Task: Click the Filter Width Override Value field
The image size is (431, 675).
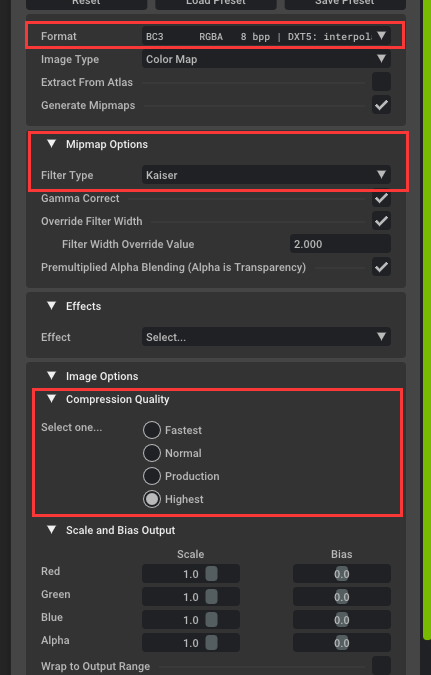Action: coord(340,244)
